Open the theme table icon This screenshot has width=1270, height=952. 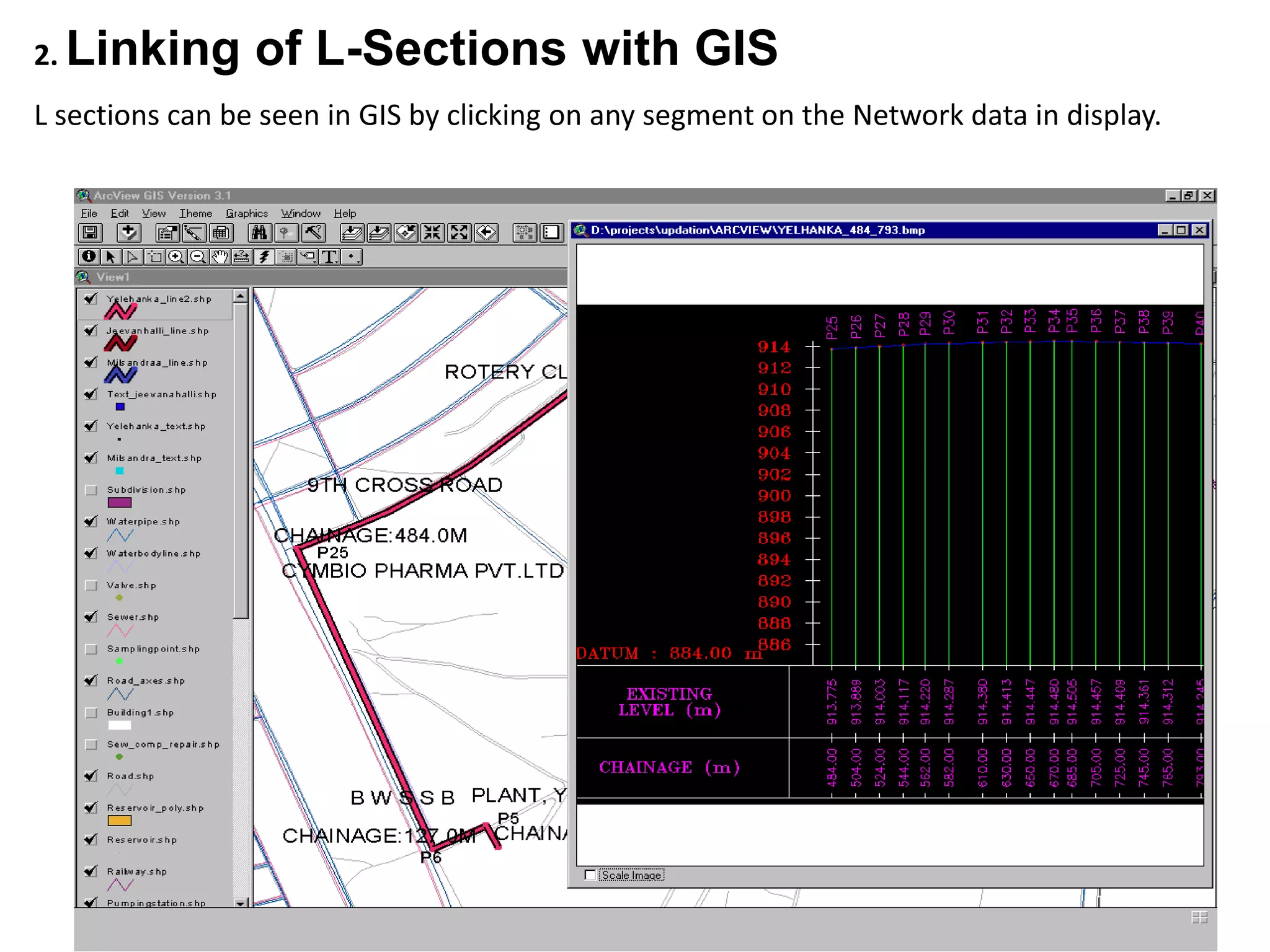[x=221, y=233]
